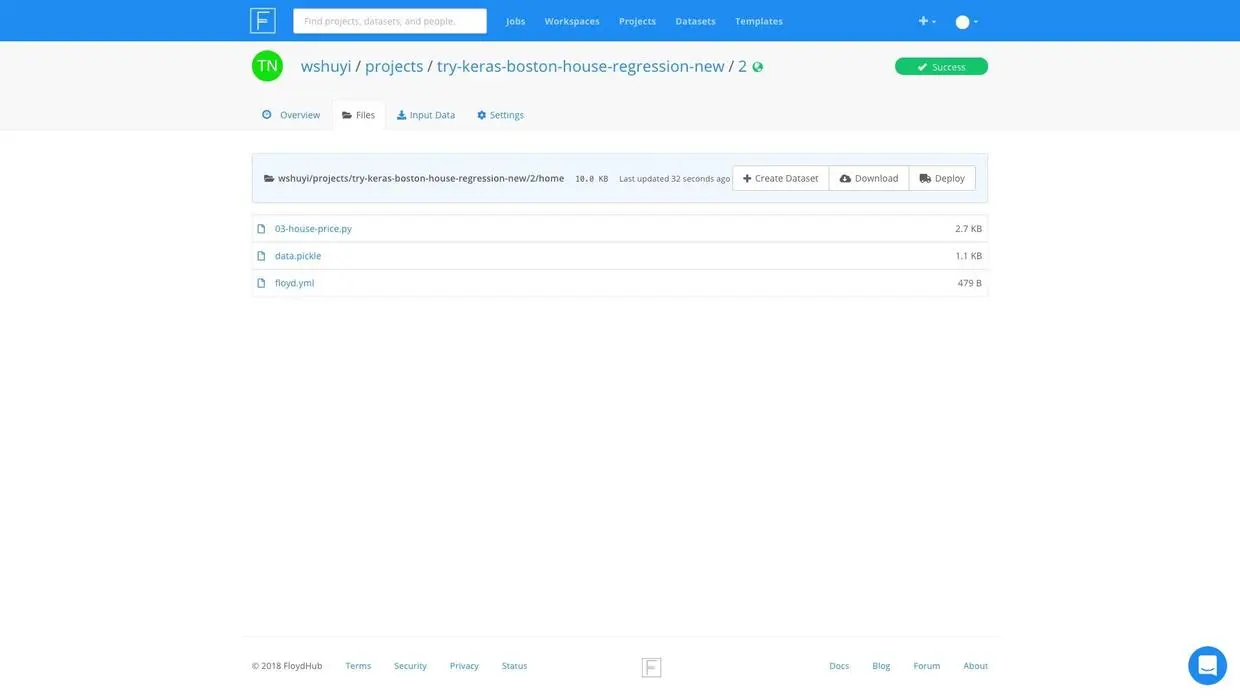Open Projects in the top navigation
The height and width of the screenshot is (698, 1240).
pos(637,21)
